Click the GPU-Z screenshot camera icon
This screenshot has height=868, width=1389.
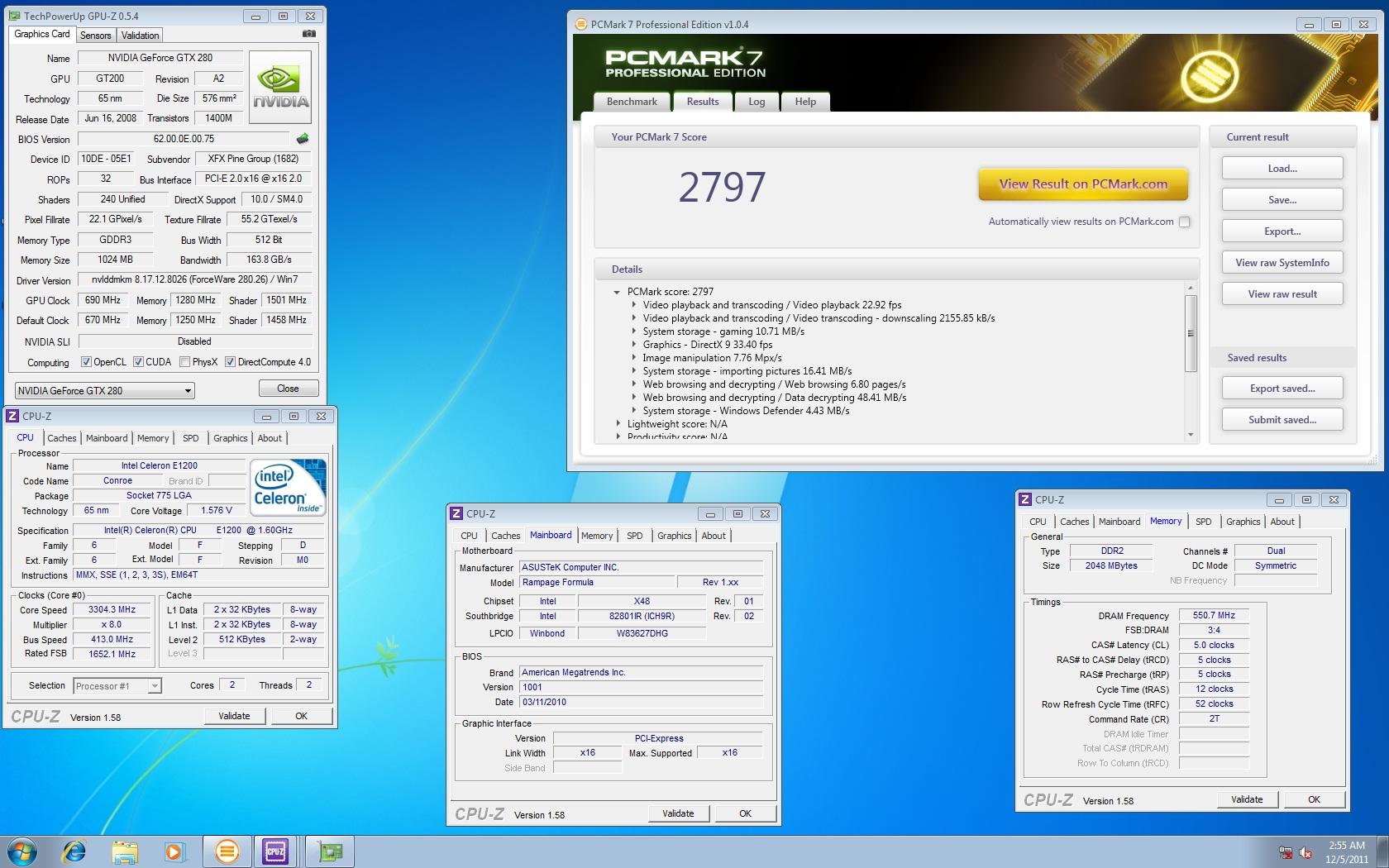point(308,34)
